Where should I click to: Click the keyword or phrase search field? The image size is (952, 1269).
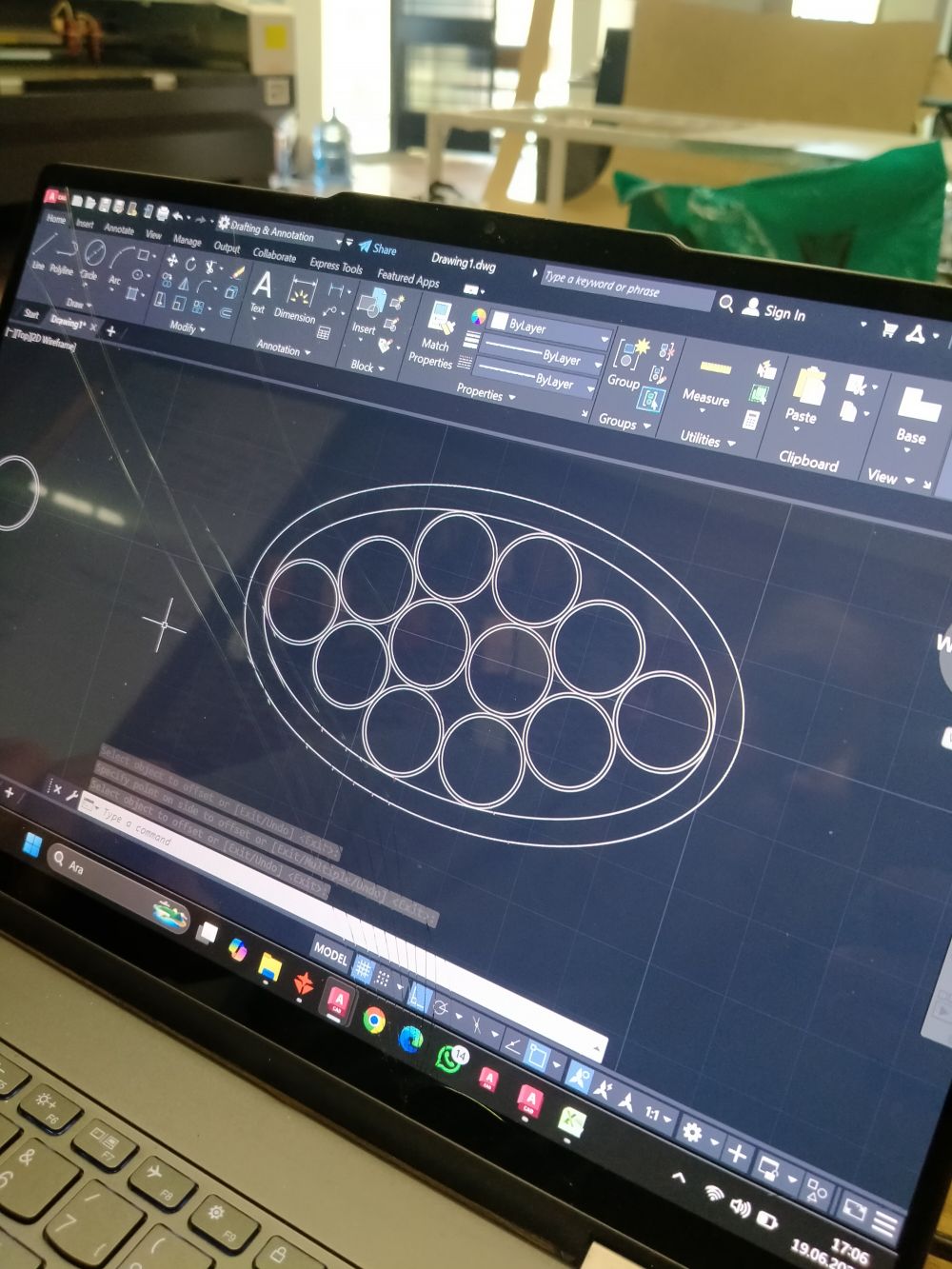(x=626, y=288)
